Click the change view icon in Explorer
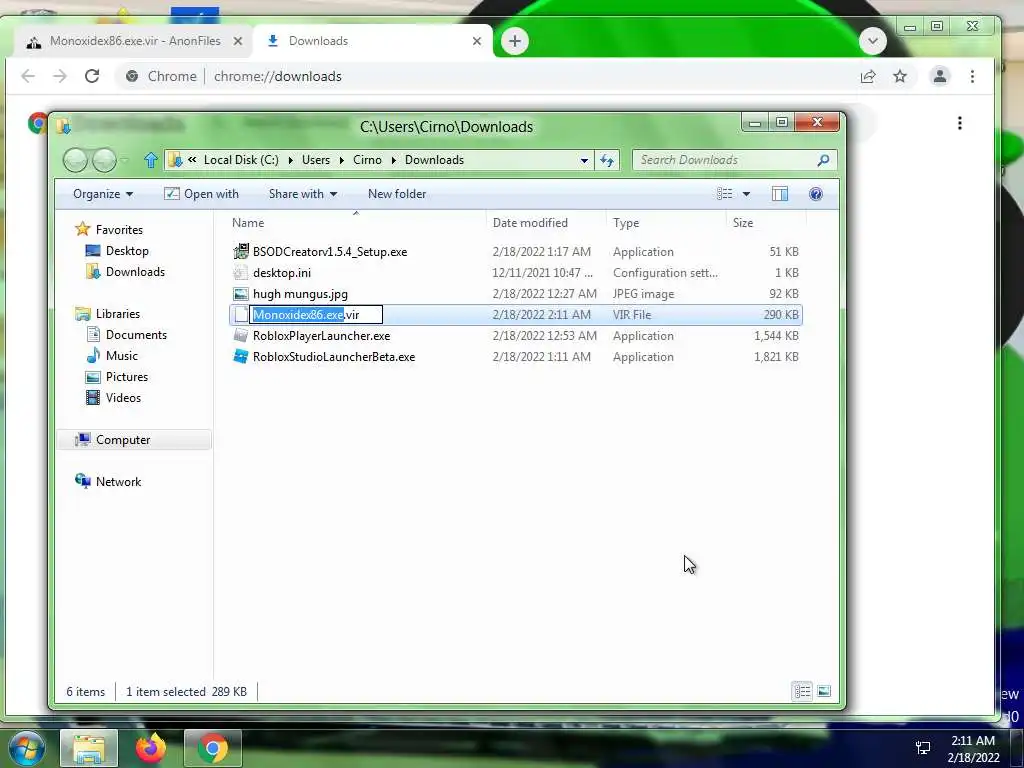The image size is (1024, 768). [x=724, y=194]
